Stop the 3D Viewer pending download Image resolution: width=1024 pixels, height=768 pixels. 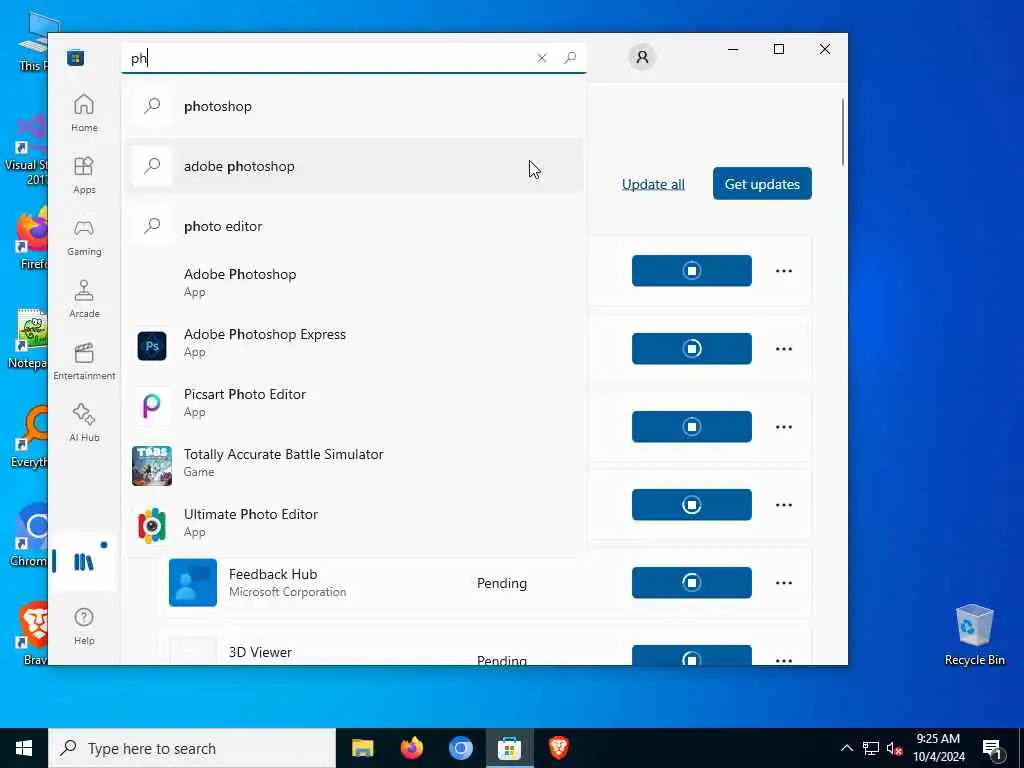tap(692, 655)
